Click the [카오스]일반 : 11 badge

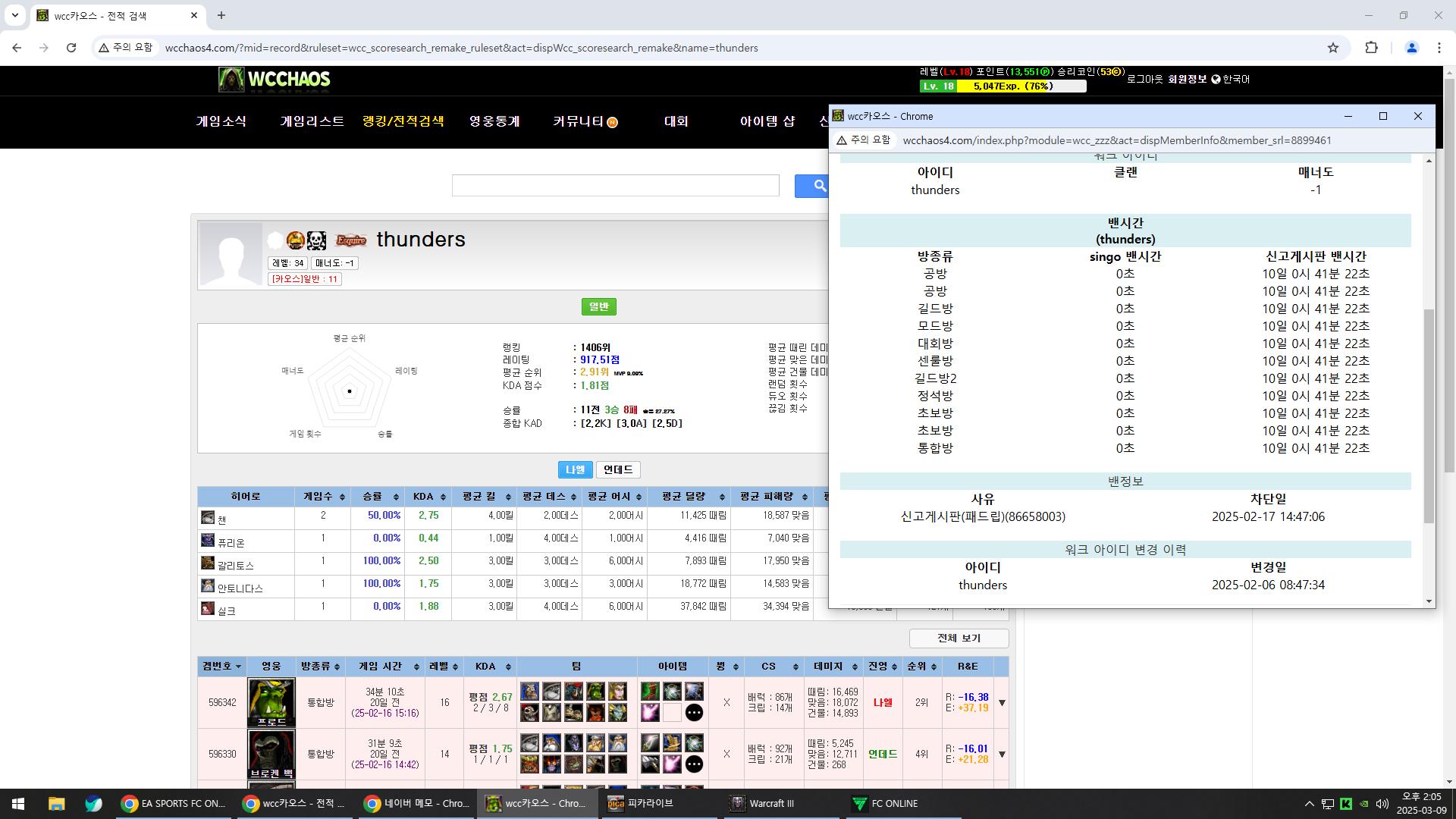305,279
